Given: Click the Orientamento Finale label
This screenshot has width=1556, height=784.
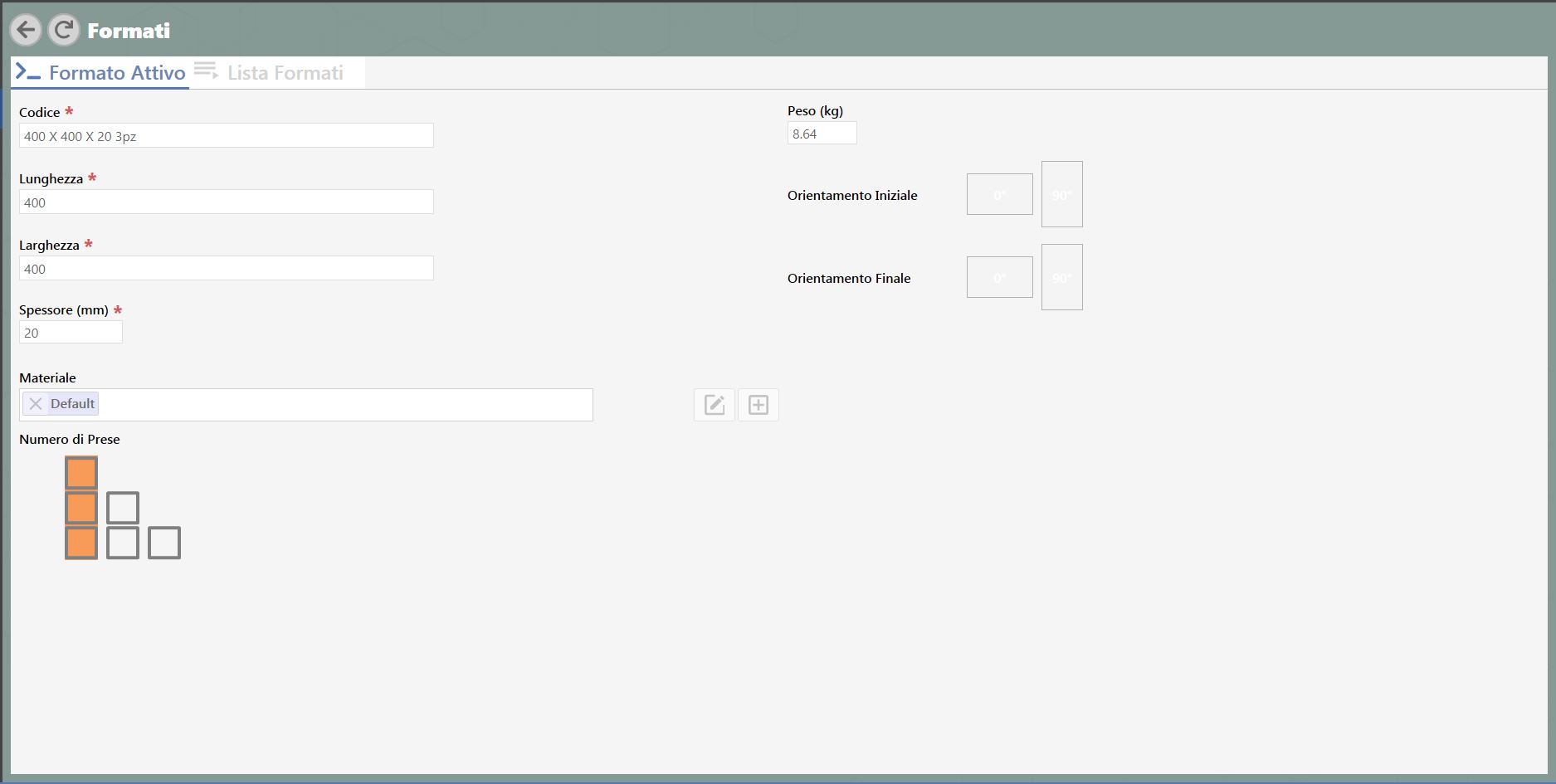Looking at the screenshot, I should (x=849, y=279).
